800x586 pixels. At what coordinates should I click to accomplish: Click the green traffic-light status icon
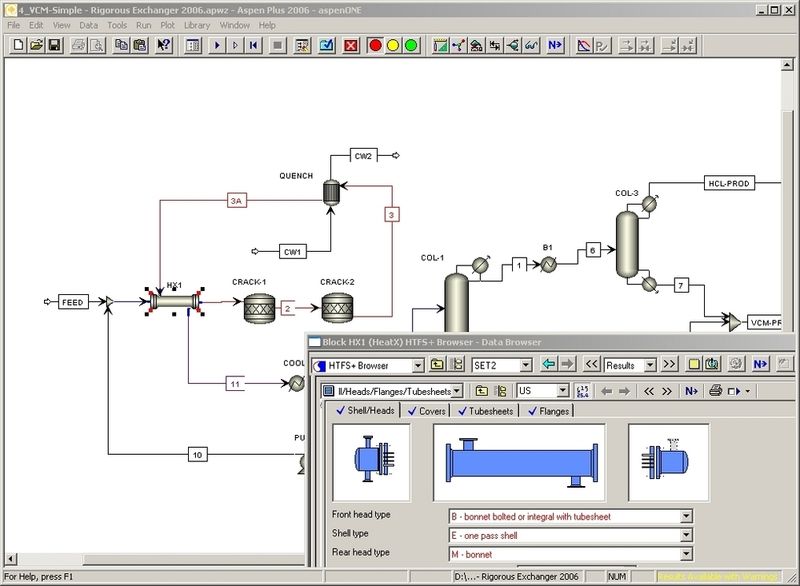tap(414, 44)
